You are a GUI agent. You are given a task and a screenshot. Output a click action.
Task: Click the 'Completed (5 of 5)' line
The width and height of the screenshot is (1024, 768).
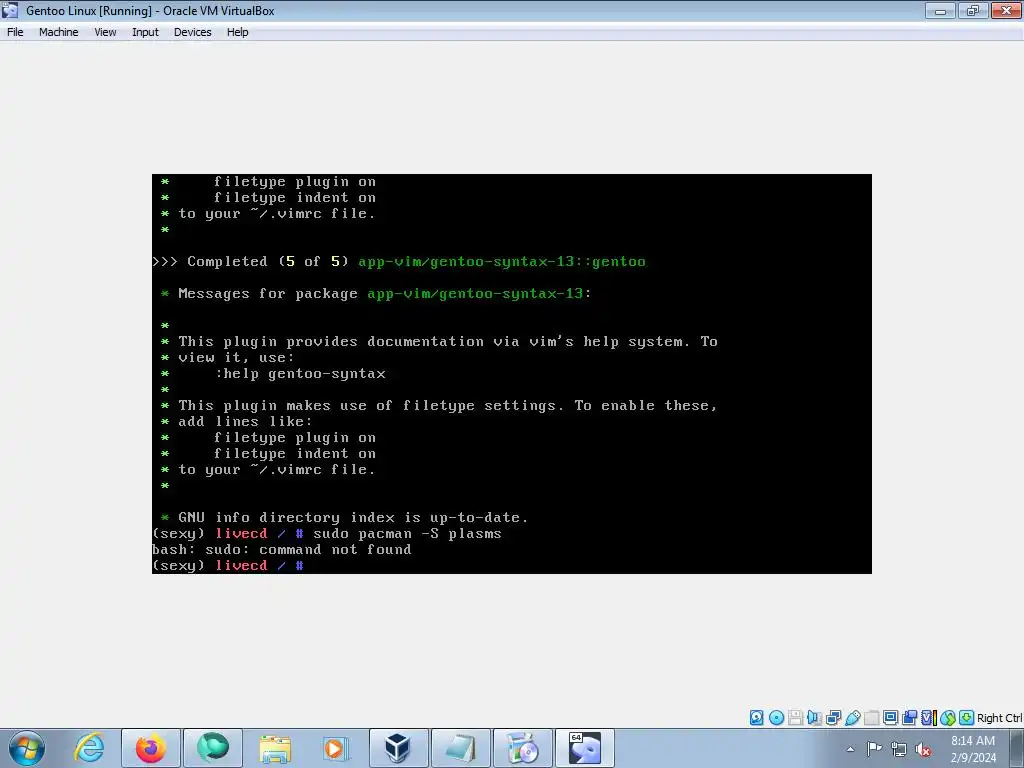[x=399, y=262]
